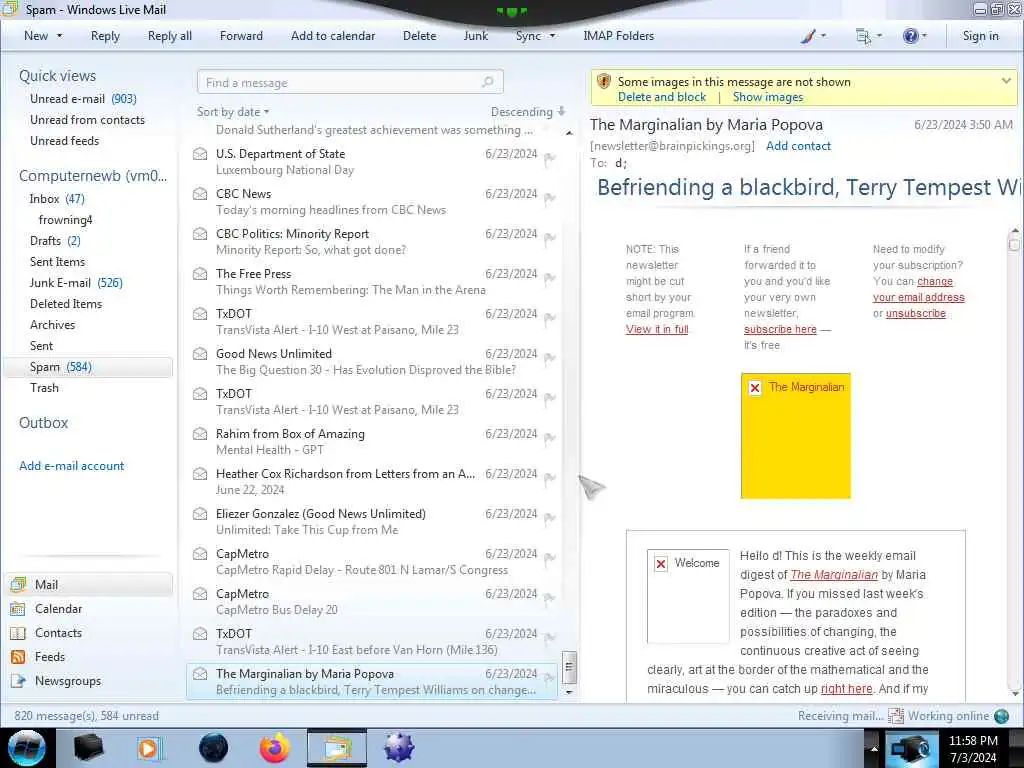Viewport: 1024px width, 768px height.
Task: Click the Reply toolbar button
Action: (105, 36)
